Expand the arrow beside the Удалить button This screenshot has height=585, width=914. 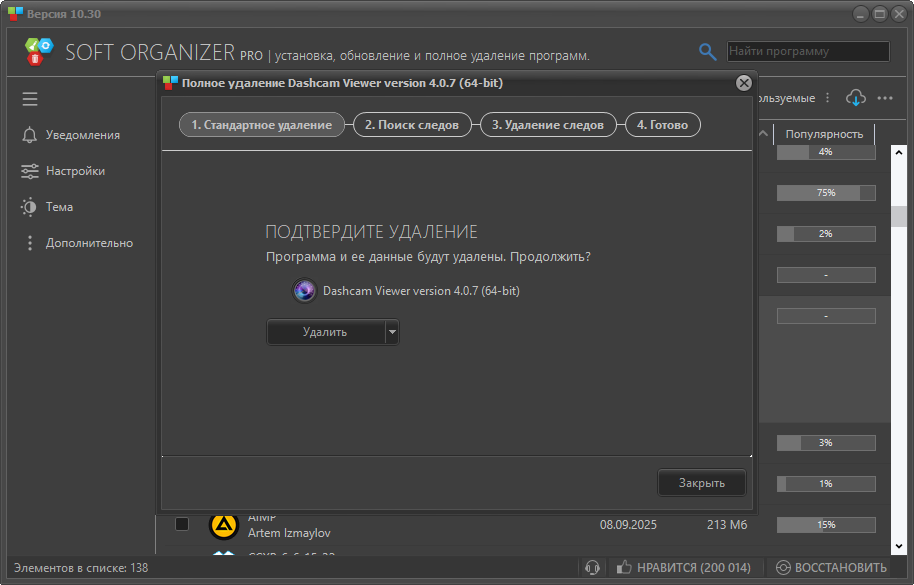click(x=392, y=332)
